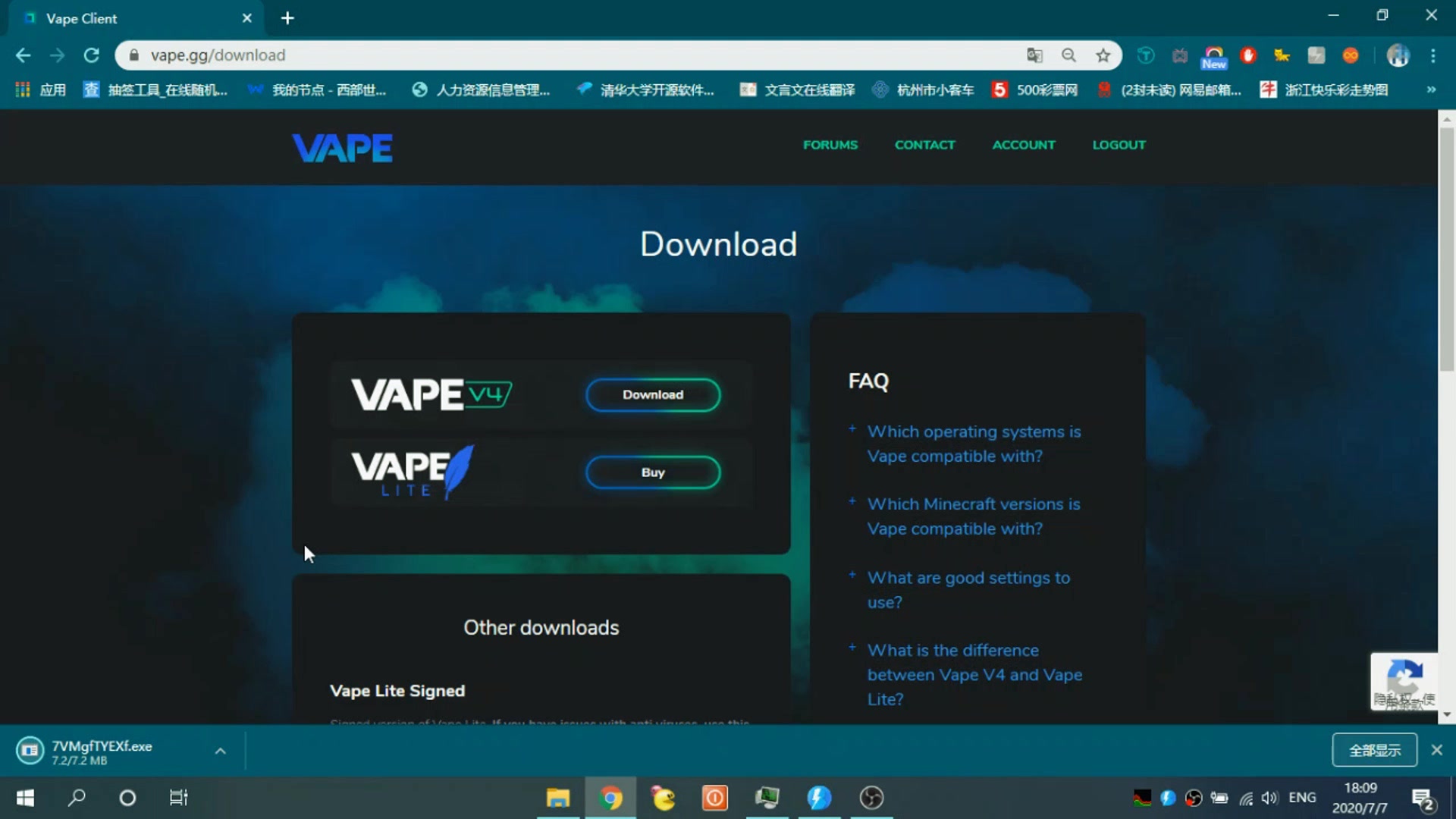Click the network tray icon
The width and height of the screenshot is (1456, 819).
coord(1246,798)
